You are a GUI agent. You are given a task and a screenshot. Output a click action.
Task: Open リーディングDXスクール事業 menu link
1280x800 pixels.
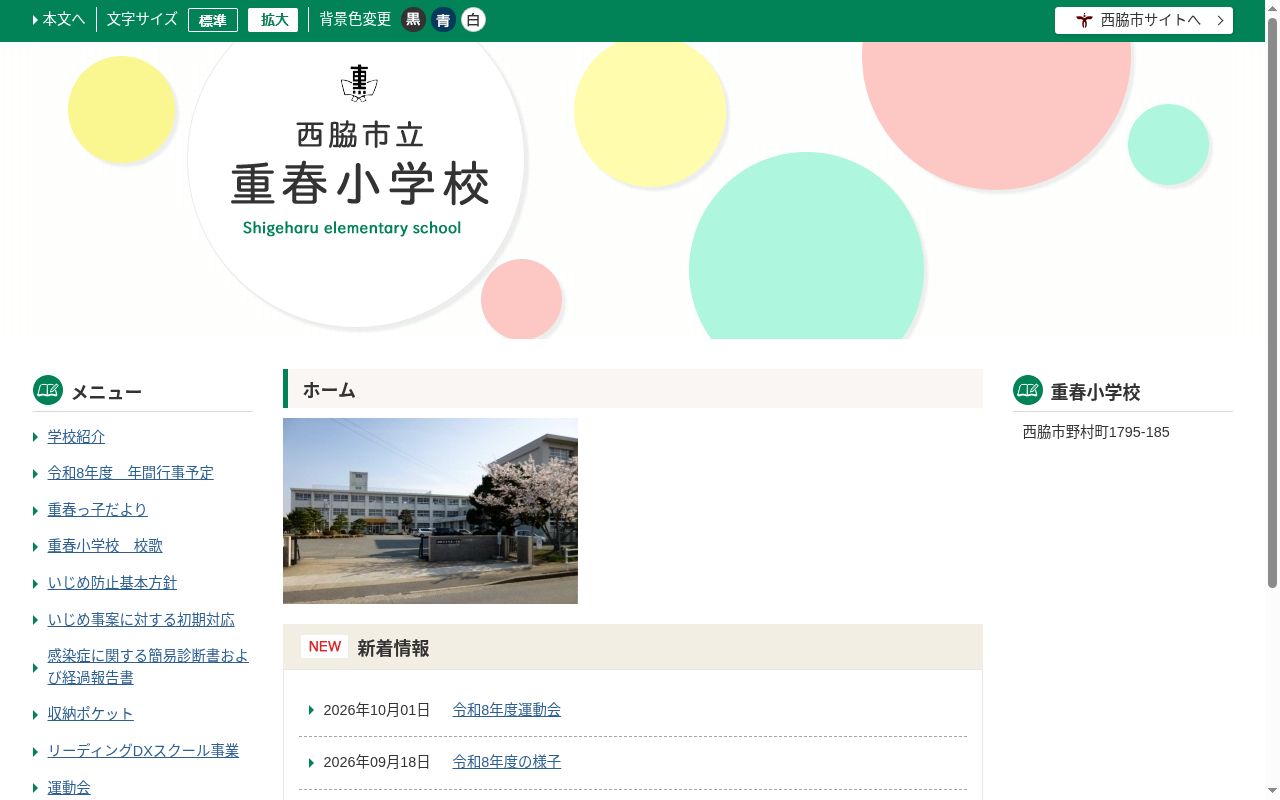point(144,751)
